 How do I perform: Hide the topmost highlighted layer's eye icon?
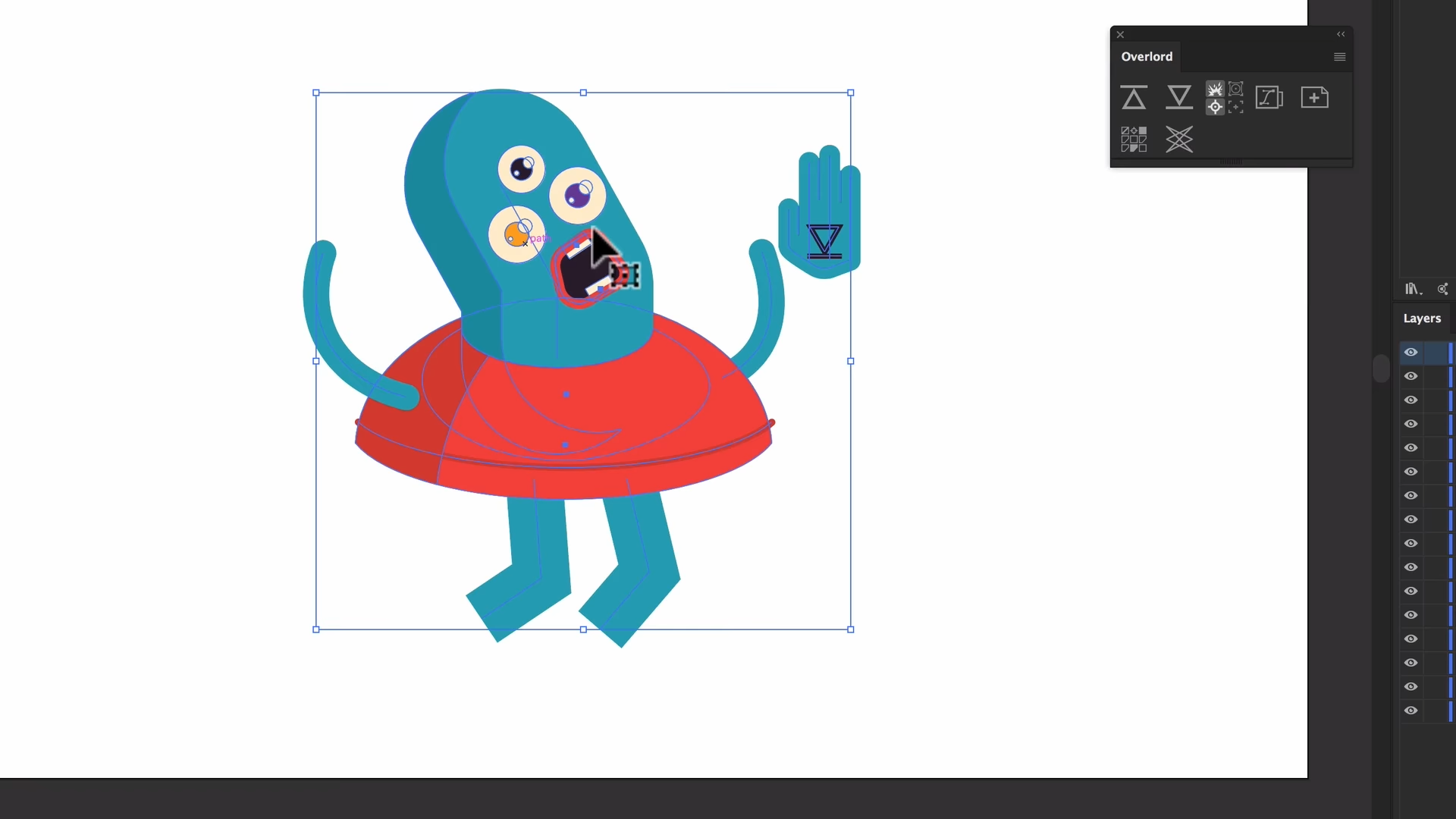[x=1410, y=353]
